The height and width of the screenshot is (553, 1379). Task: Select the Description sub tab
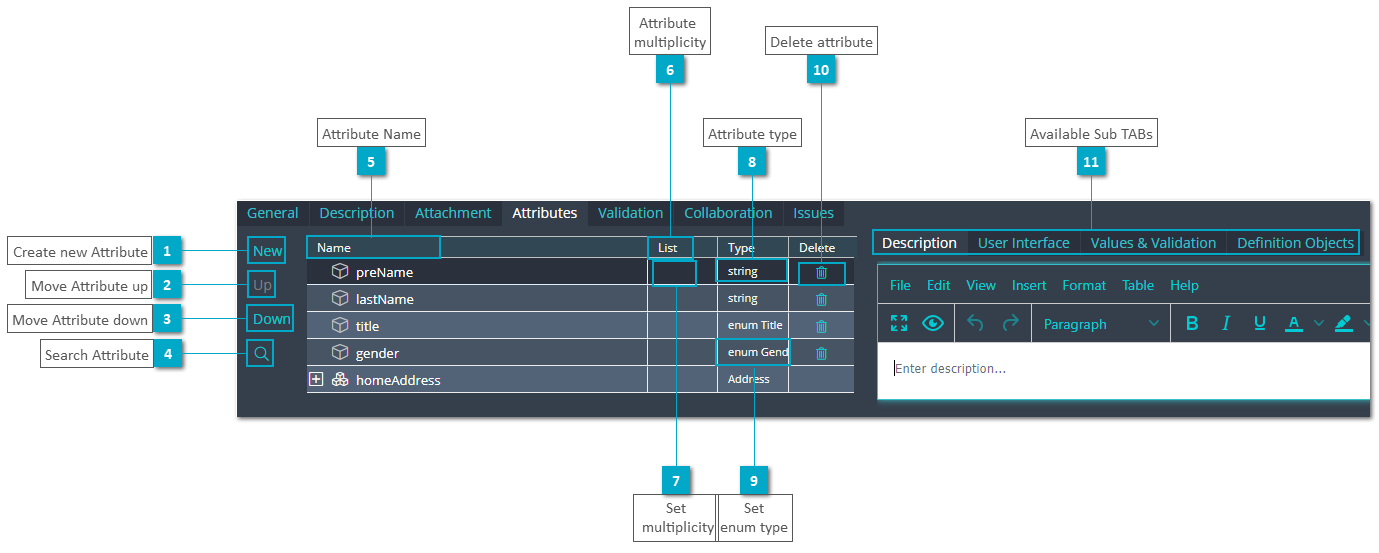[x=919, y=243]
